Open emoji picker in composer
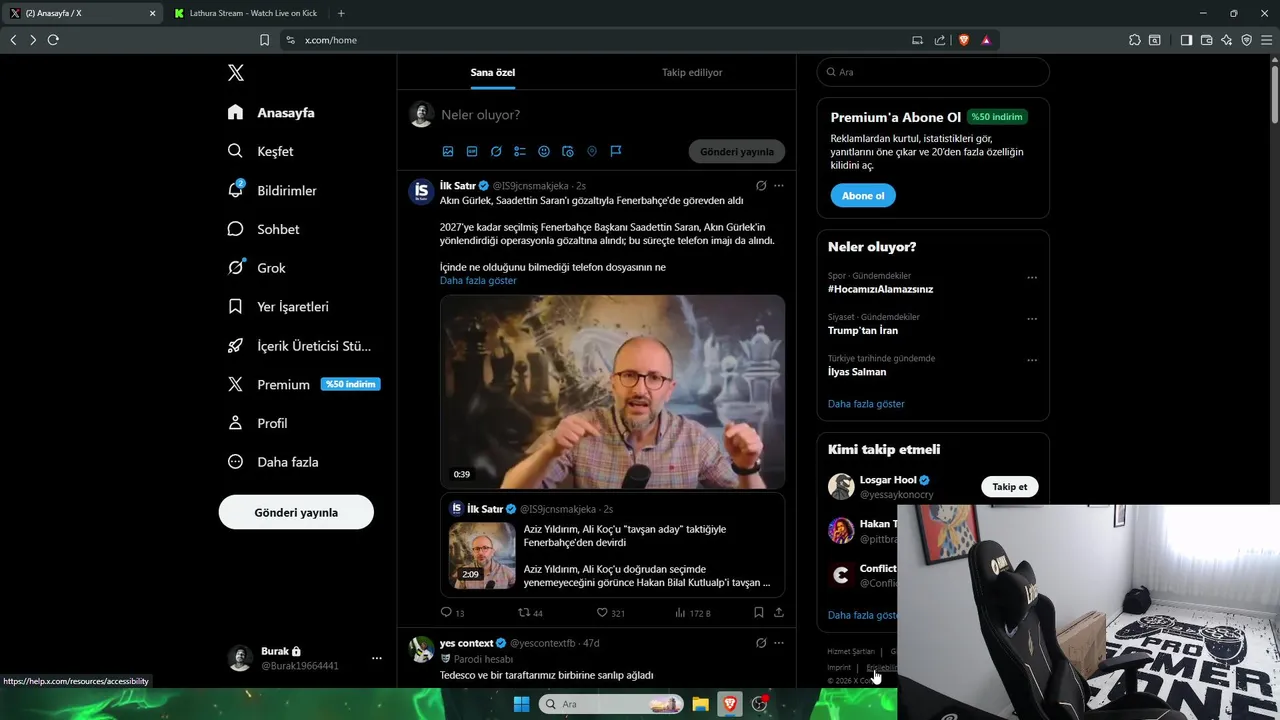The image size is (1280, 720). (544, 151)
